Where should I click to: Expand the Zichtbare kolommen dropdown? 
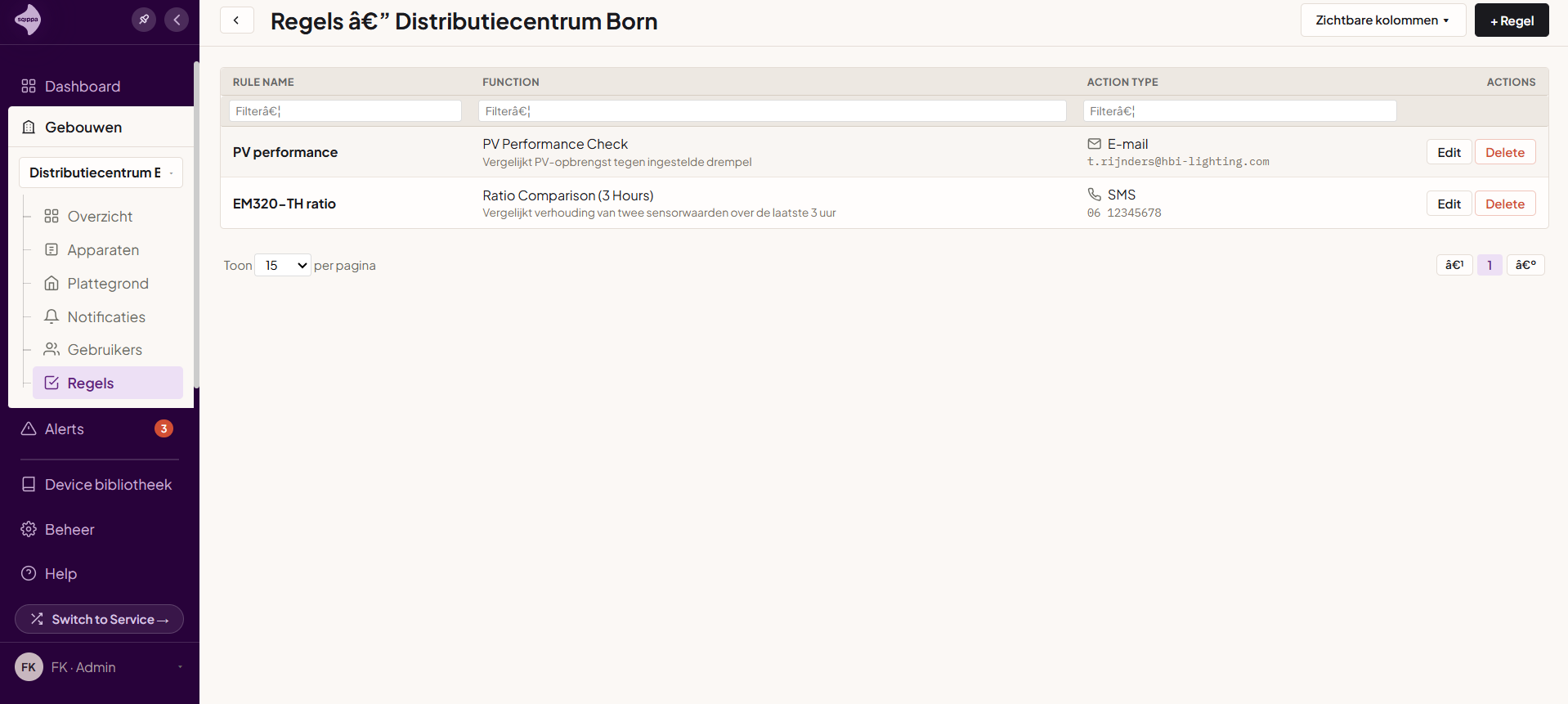pos(1382,20)
